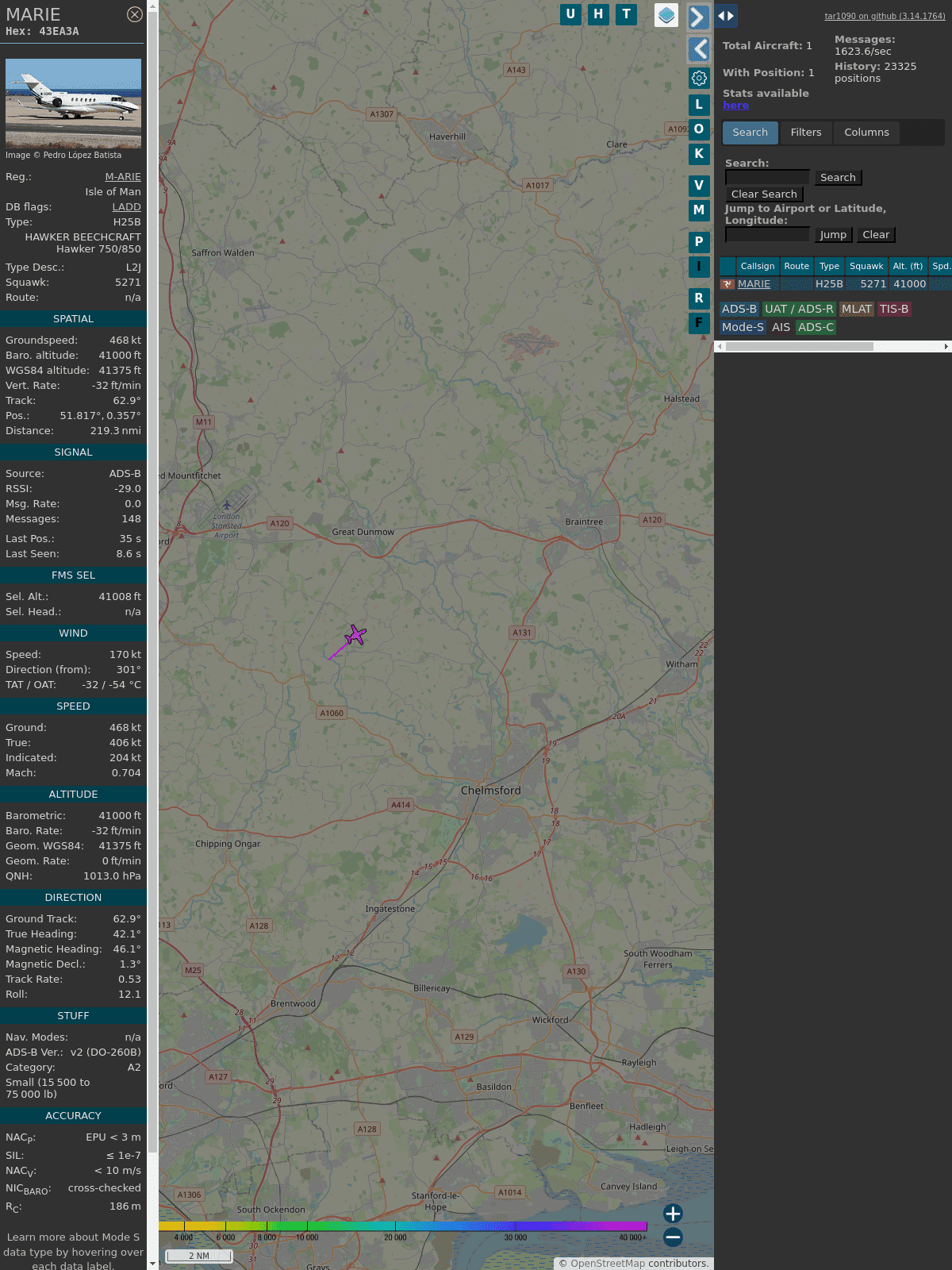Image resolution: width=952 pixels, height=1270 pixels.
Task: Click the altitude color scale bar
Action: click(x=403, y=1226)
